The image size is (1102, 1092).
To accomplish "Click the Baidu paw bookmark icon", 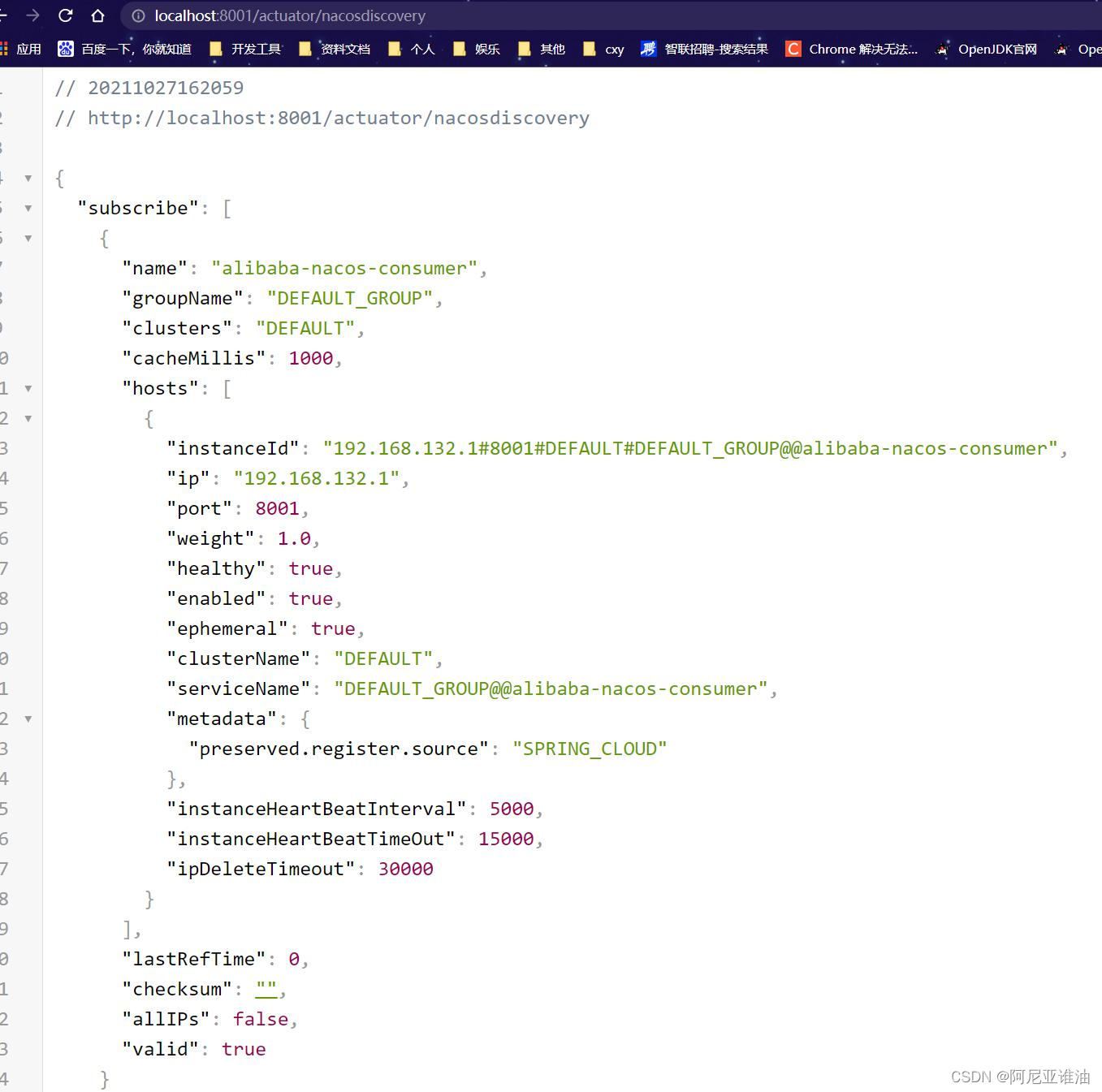I will click(65, 50).
